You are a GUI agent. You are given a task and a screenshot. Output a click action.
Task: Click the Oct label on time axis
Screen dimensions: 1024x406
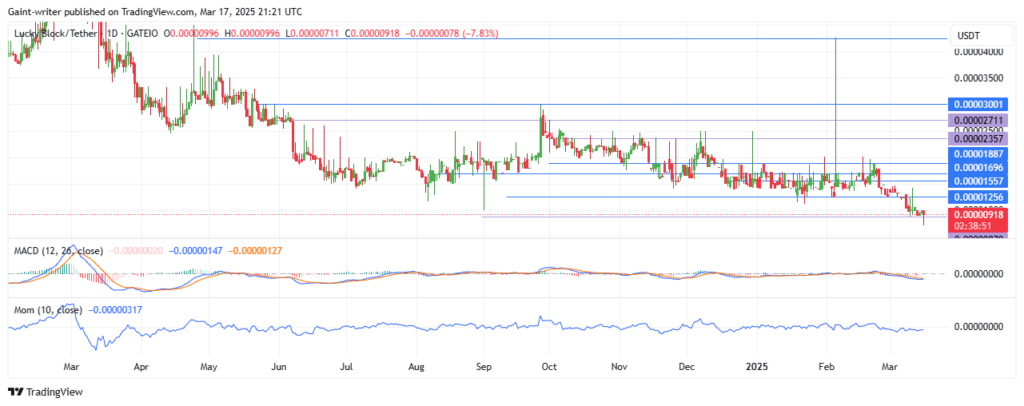pyautogui.click(x=550, y=367)
